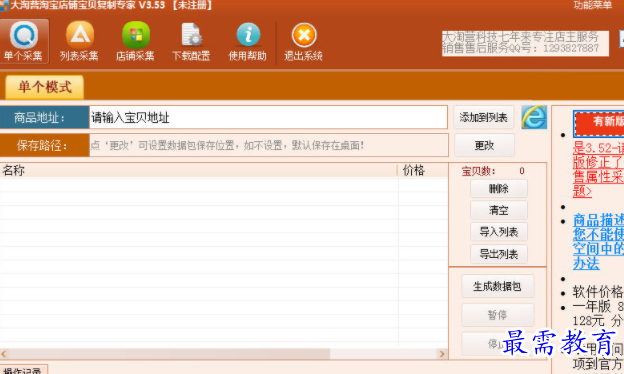The height and width of the screenshot is (374, 624).
Task: Open the blue 商品描述 help link
Action: point(598,242)
